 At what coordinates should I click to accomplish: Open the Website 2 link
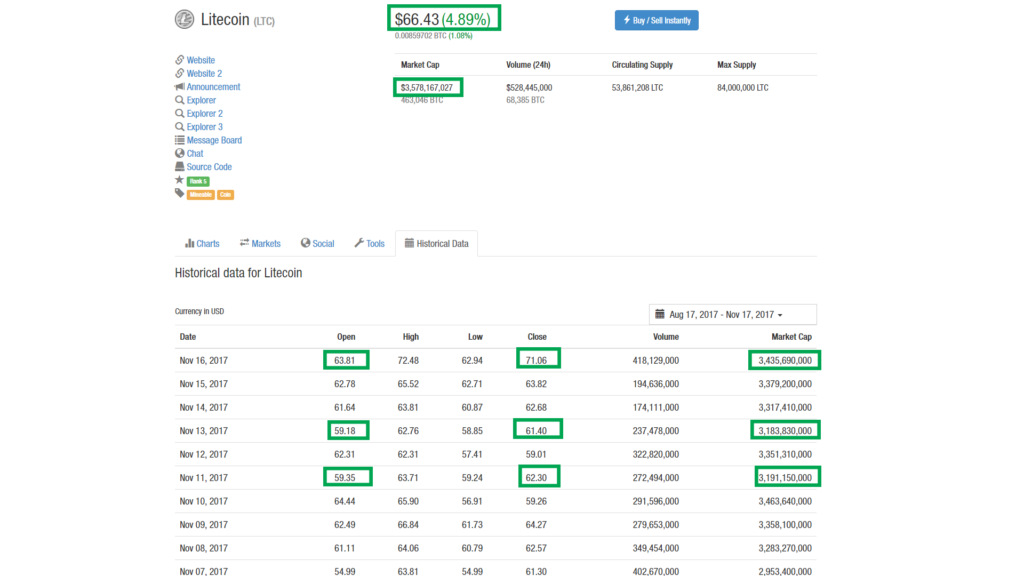pyautogui.click(x=204, y=73)
